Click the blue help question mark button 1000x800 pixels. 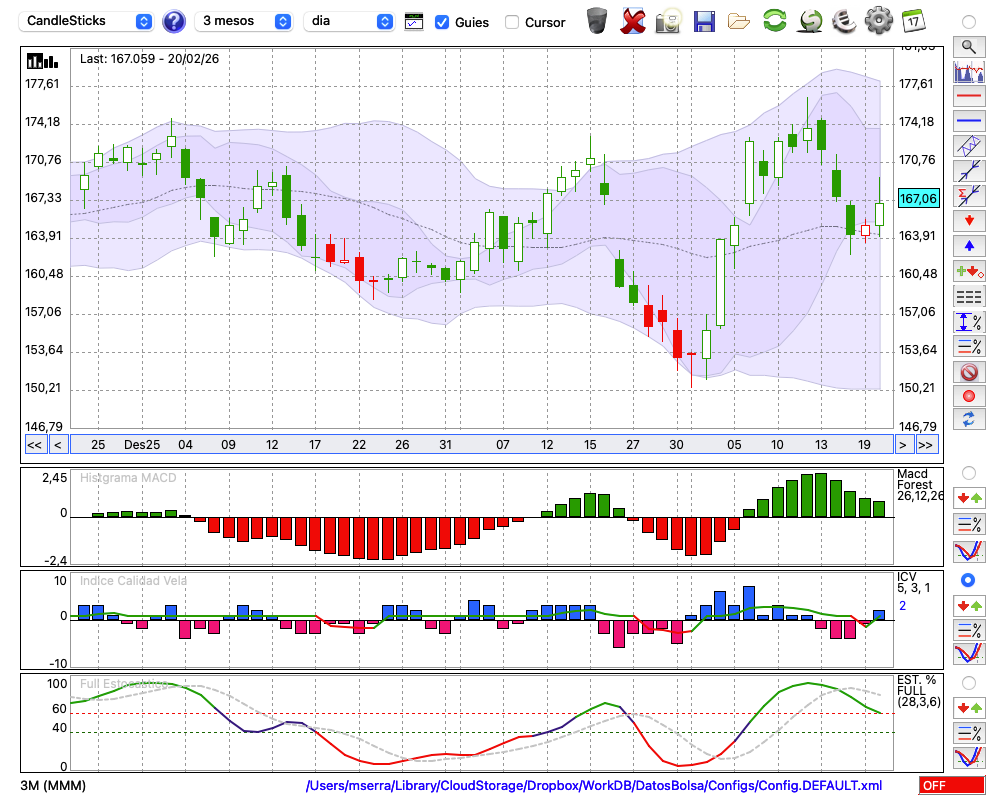[174, 21]
